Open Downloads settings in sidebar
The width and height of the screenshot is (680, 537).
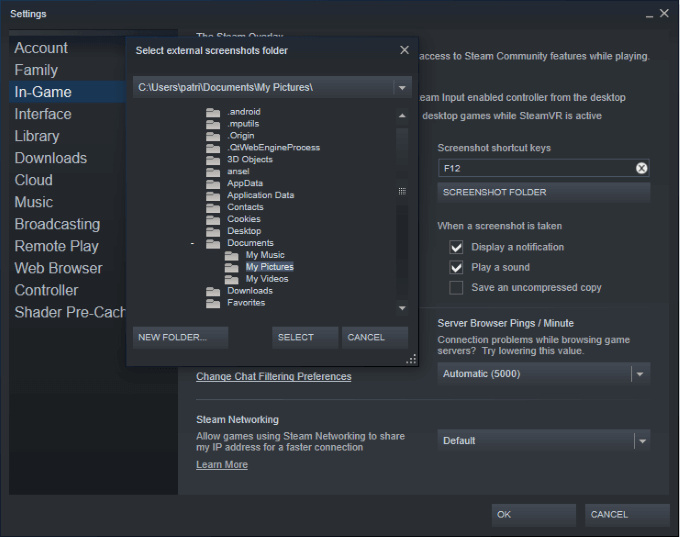point(51,158)
